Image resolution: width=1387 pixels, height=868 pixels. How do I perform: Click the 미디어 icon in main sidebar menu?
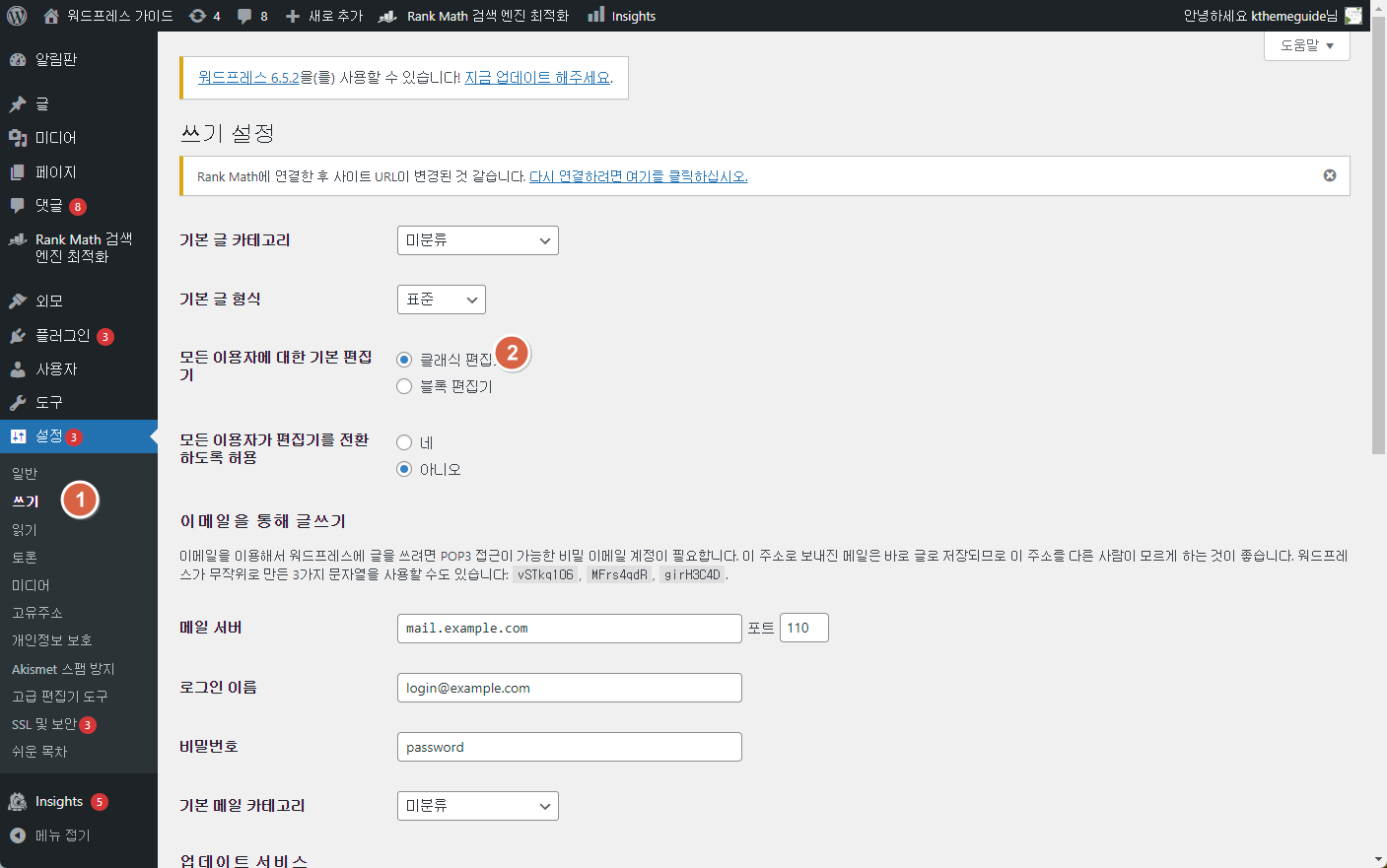coord(18,138)
